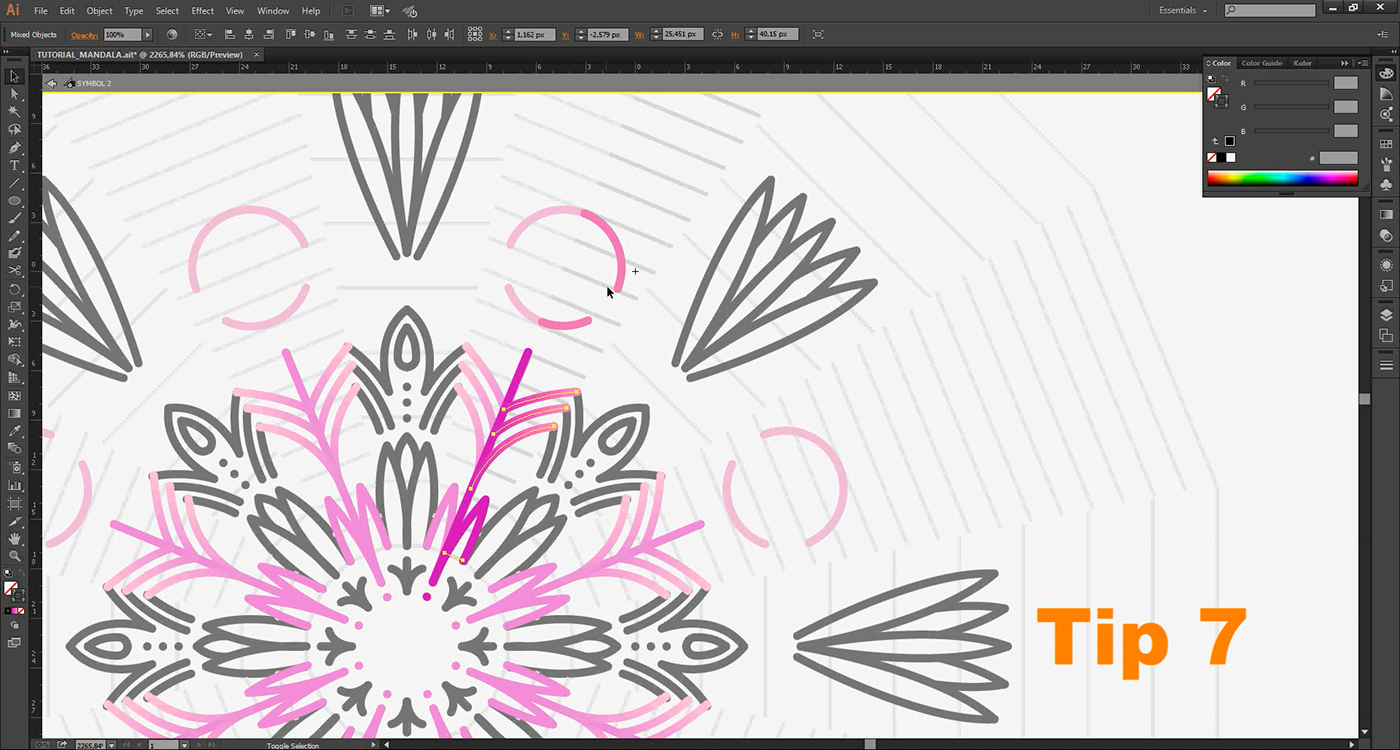Viewport: 1400px width, 750px height.
Task: Click the Go to Bridge icon
Action: (347, 11)
